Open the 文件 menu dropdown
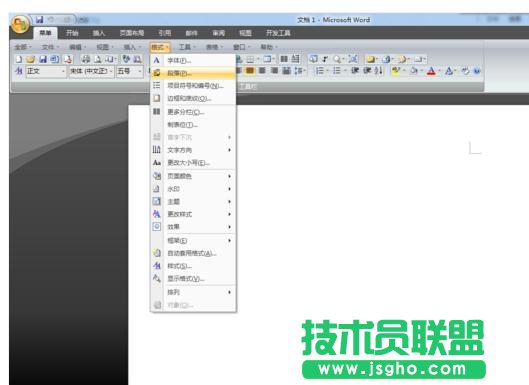 (x=50, y=47)
